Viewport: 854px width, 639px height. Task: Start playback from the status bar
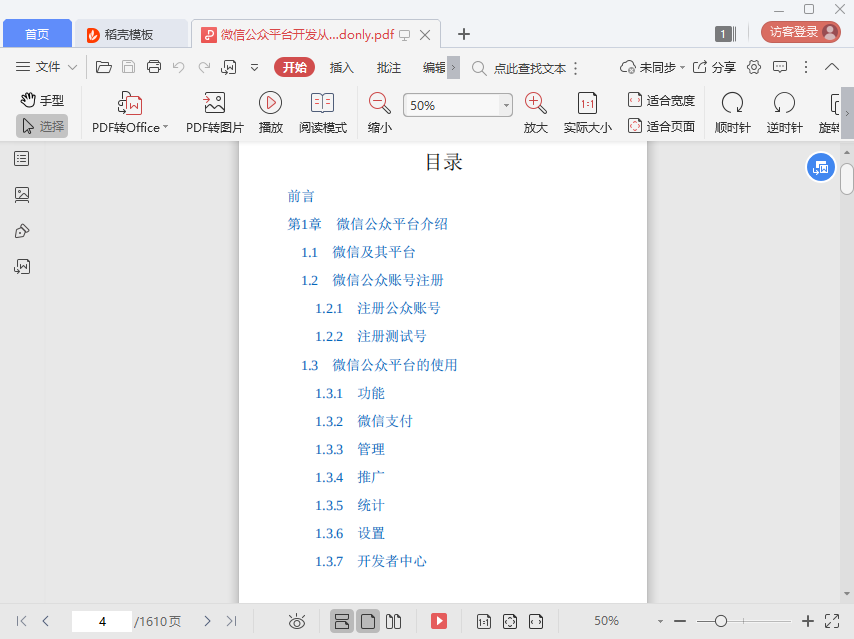point(439,621)
